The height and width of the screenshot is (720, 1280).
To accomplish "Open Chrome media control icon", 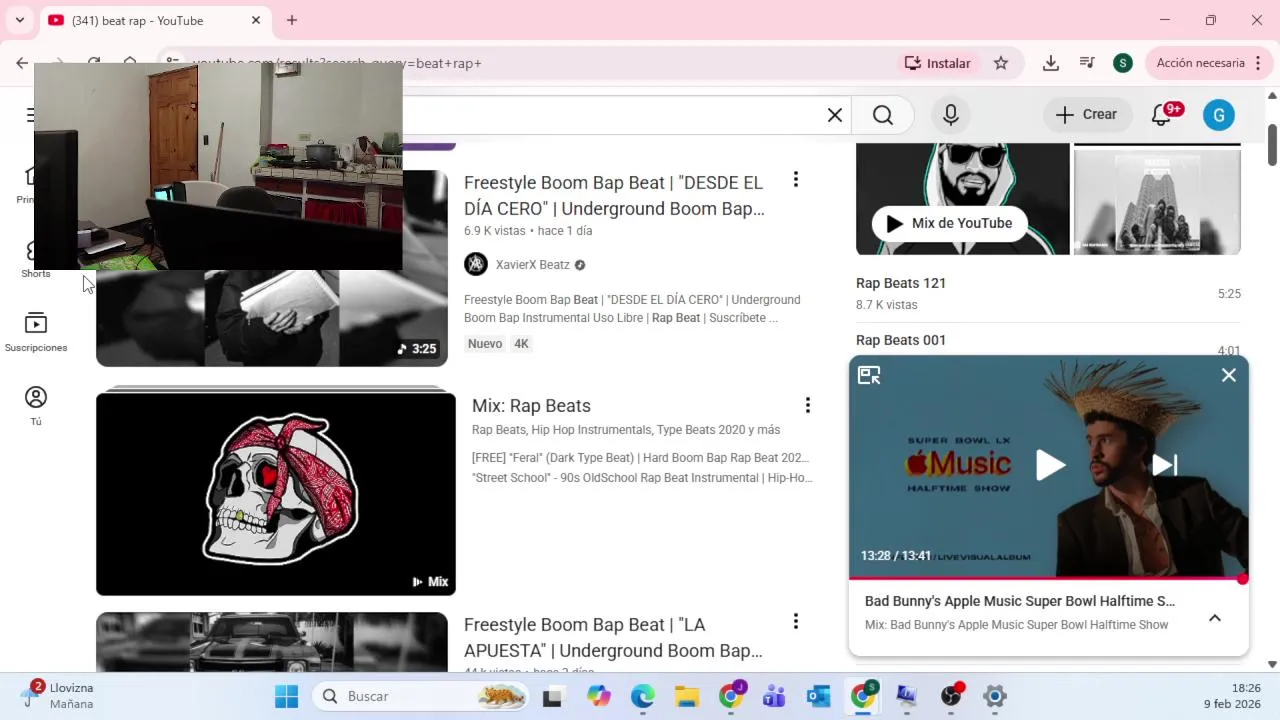I will coord(1087,63).
